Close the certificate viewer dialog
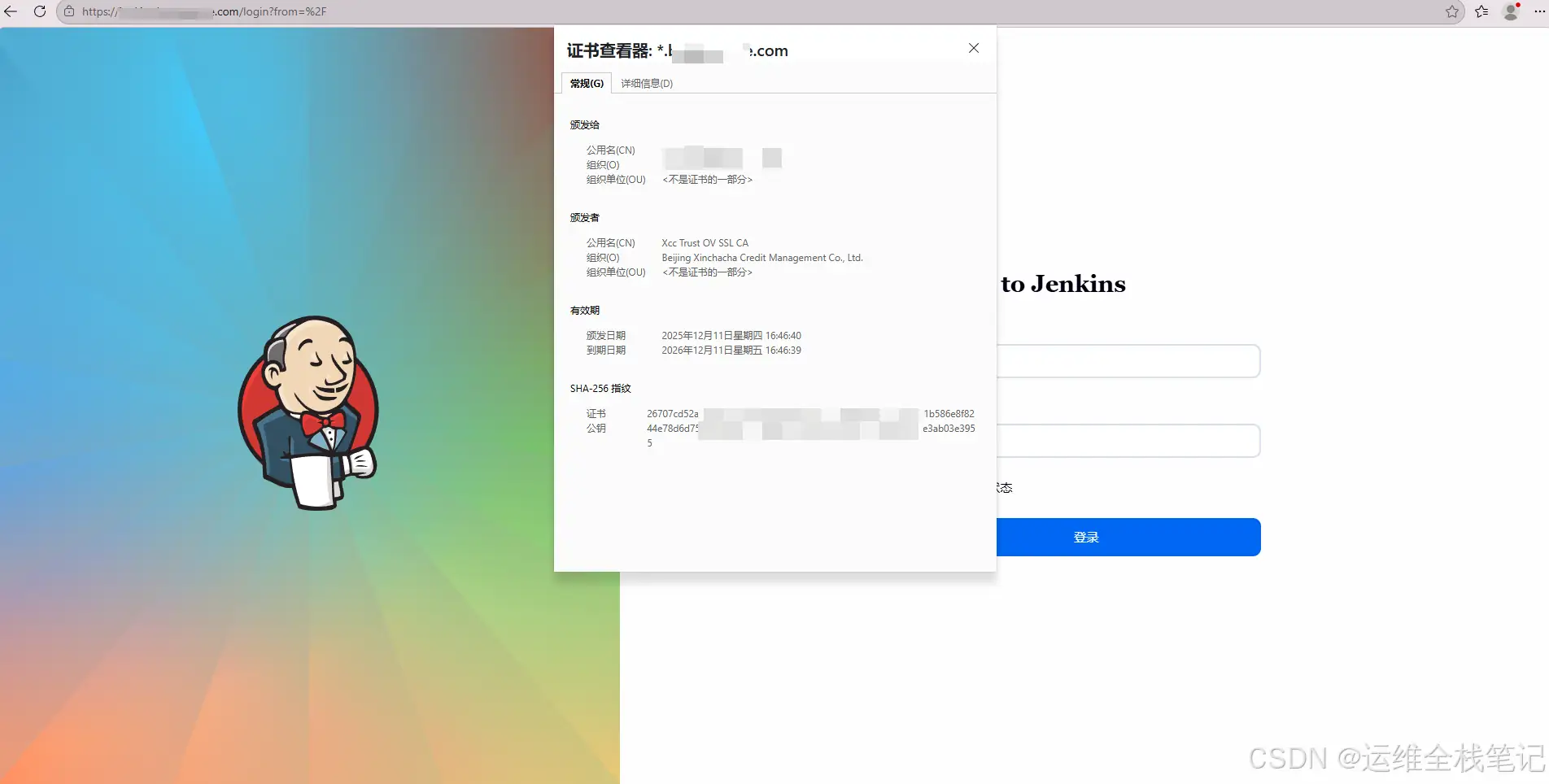This screenshot has height=784, width=1549. point(974,48)
